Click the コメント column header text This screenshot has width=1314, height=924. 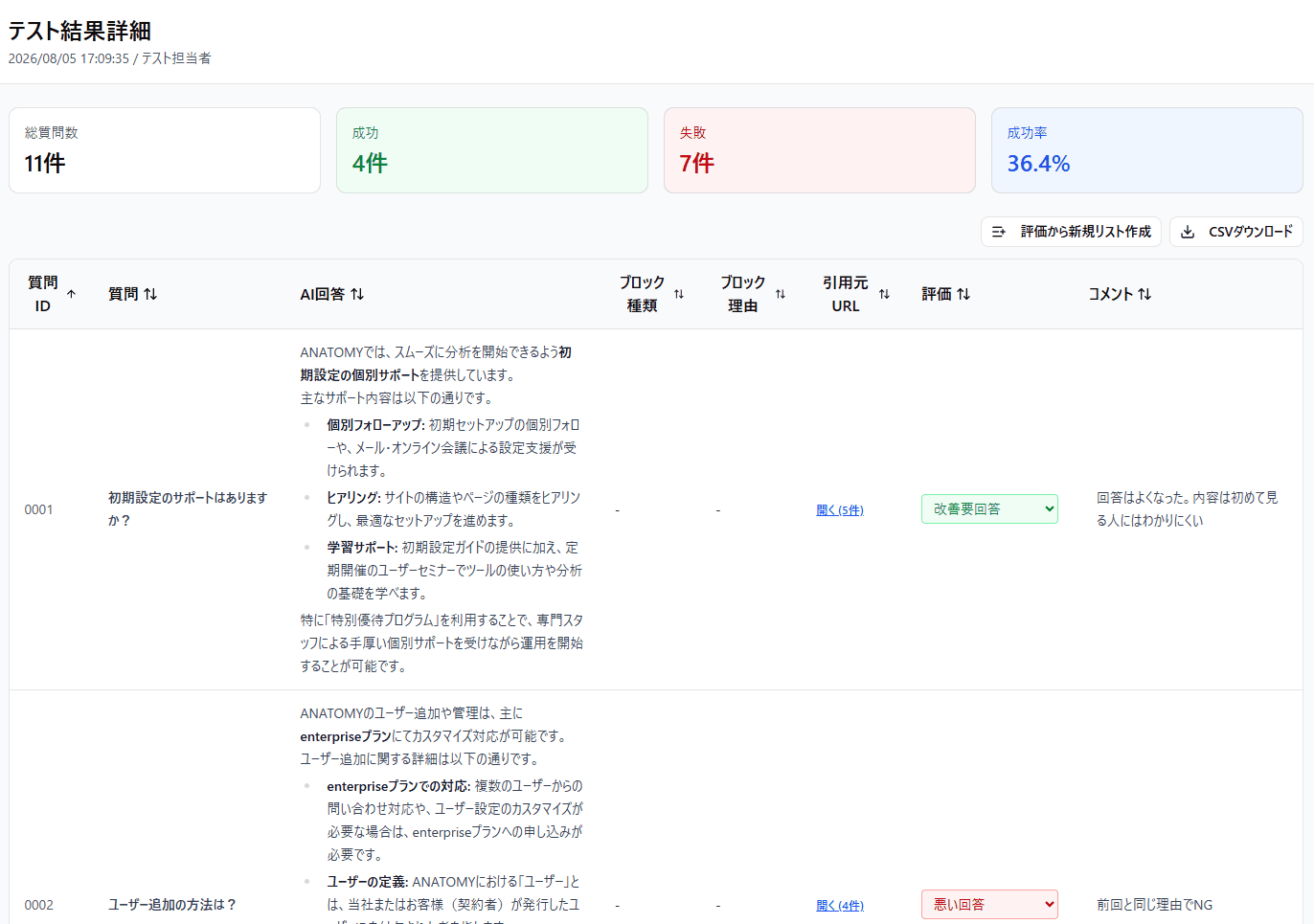[x=1111, y=294]
